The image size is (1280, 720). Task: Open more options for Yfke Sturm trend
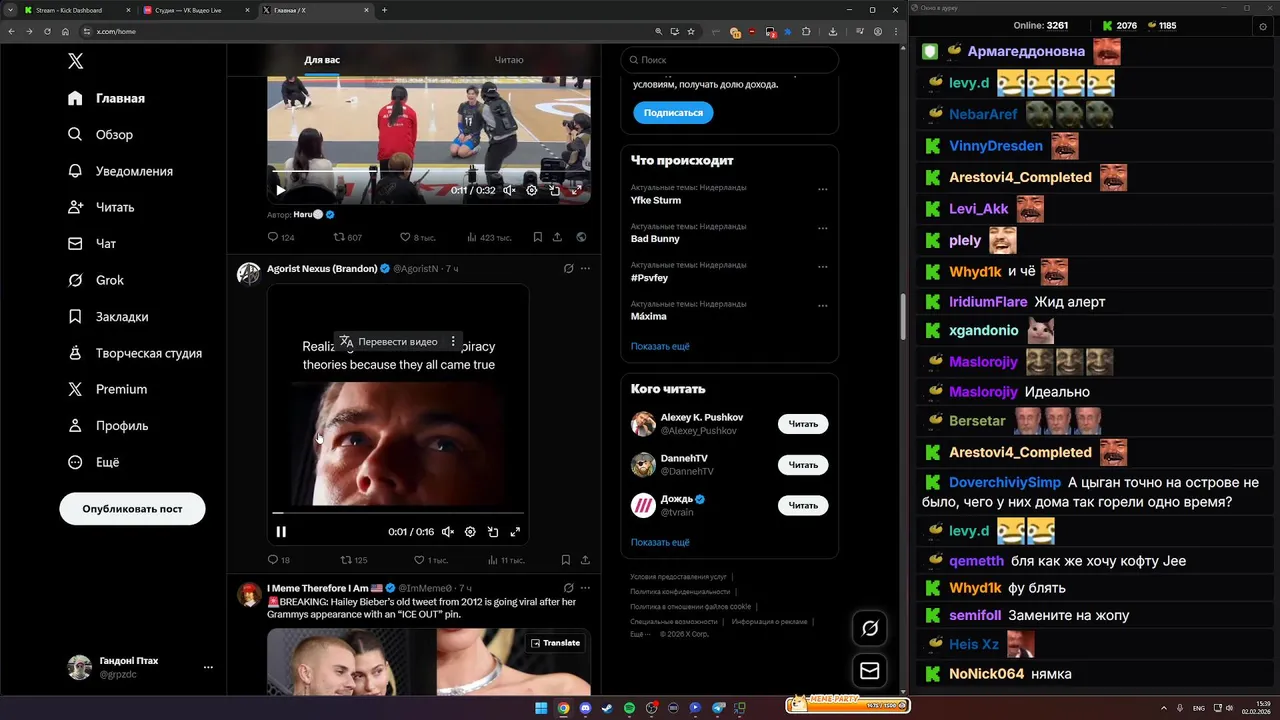(823, 189)
